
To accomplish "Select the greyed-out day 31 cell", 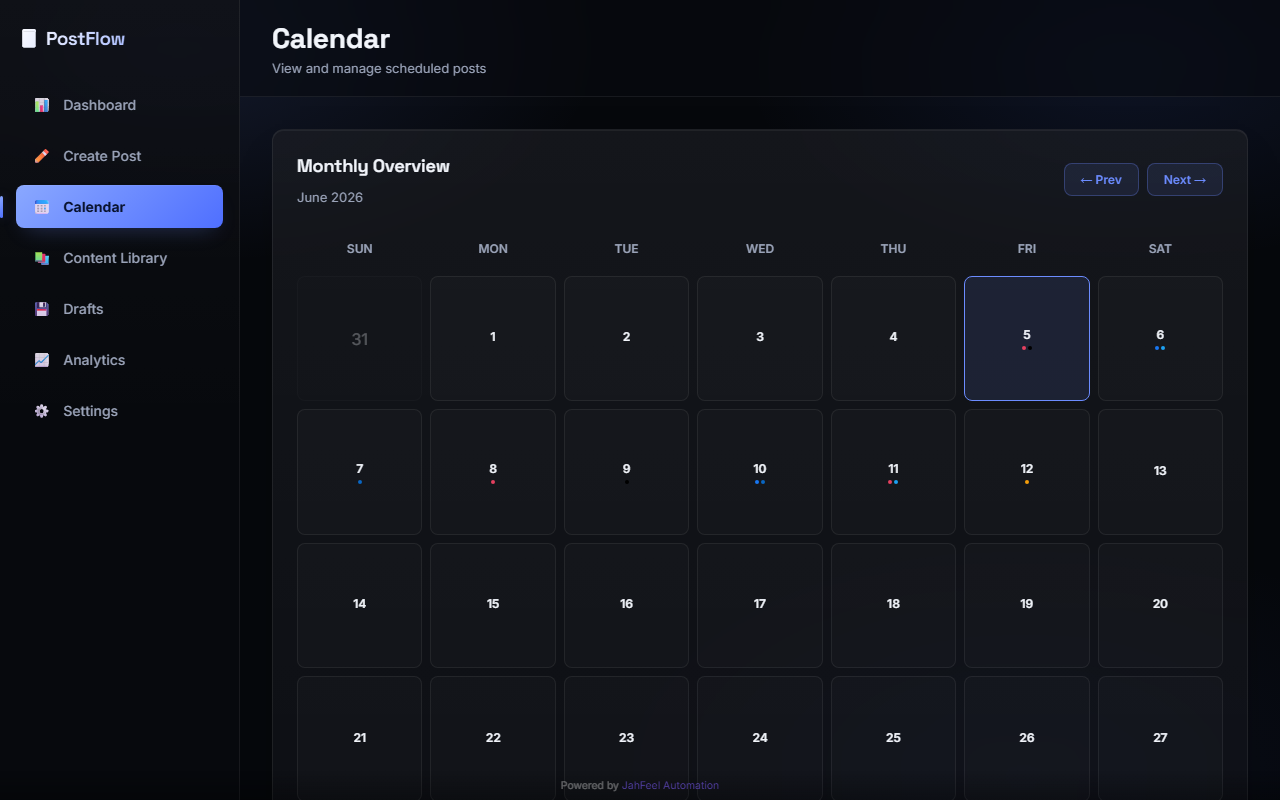I will coord(359,338).
